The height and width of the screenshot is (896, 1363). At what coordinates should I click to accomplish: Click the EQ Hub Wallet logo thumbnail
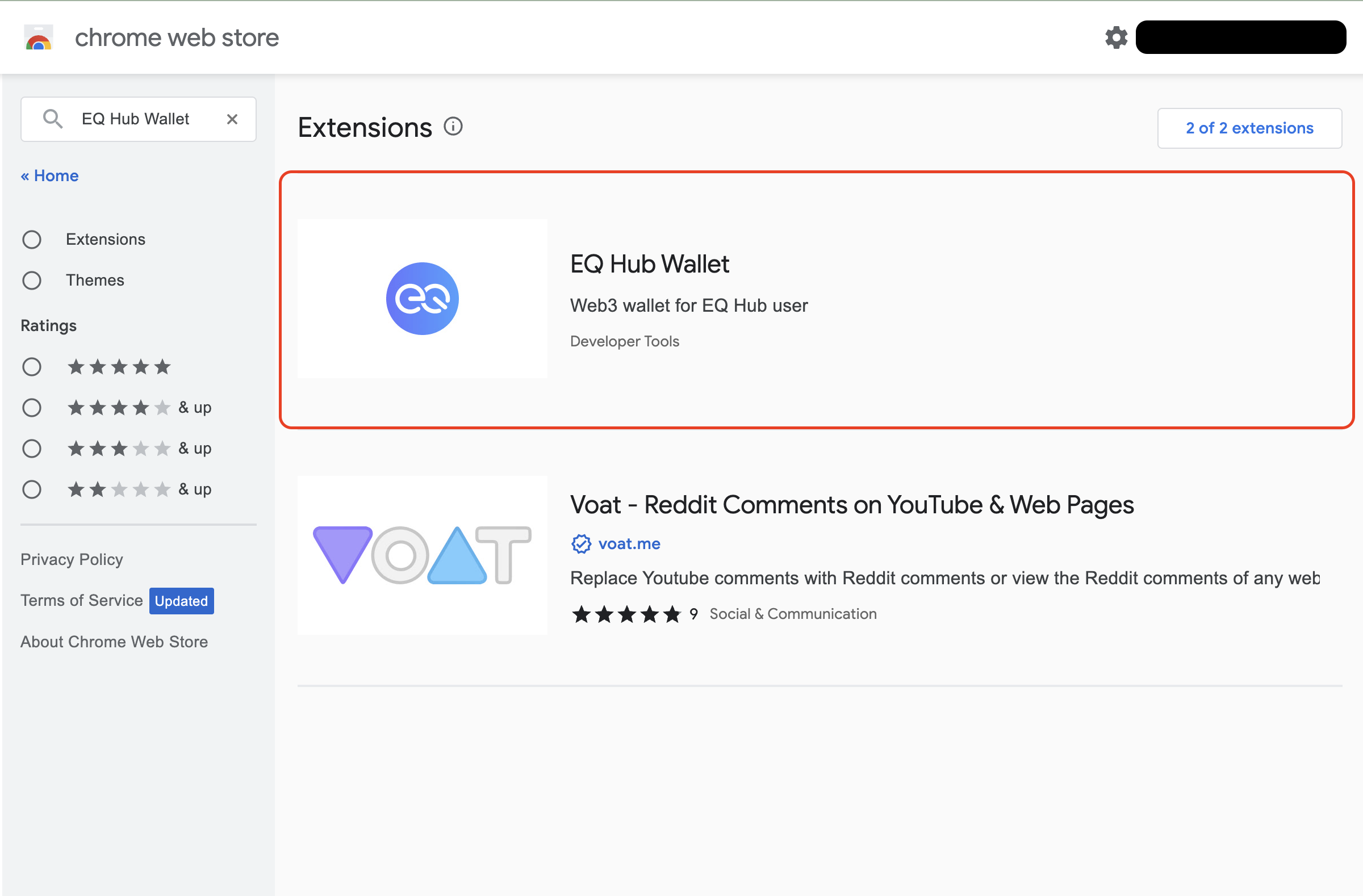[x=422, y=299]
